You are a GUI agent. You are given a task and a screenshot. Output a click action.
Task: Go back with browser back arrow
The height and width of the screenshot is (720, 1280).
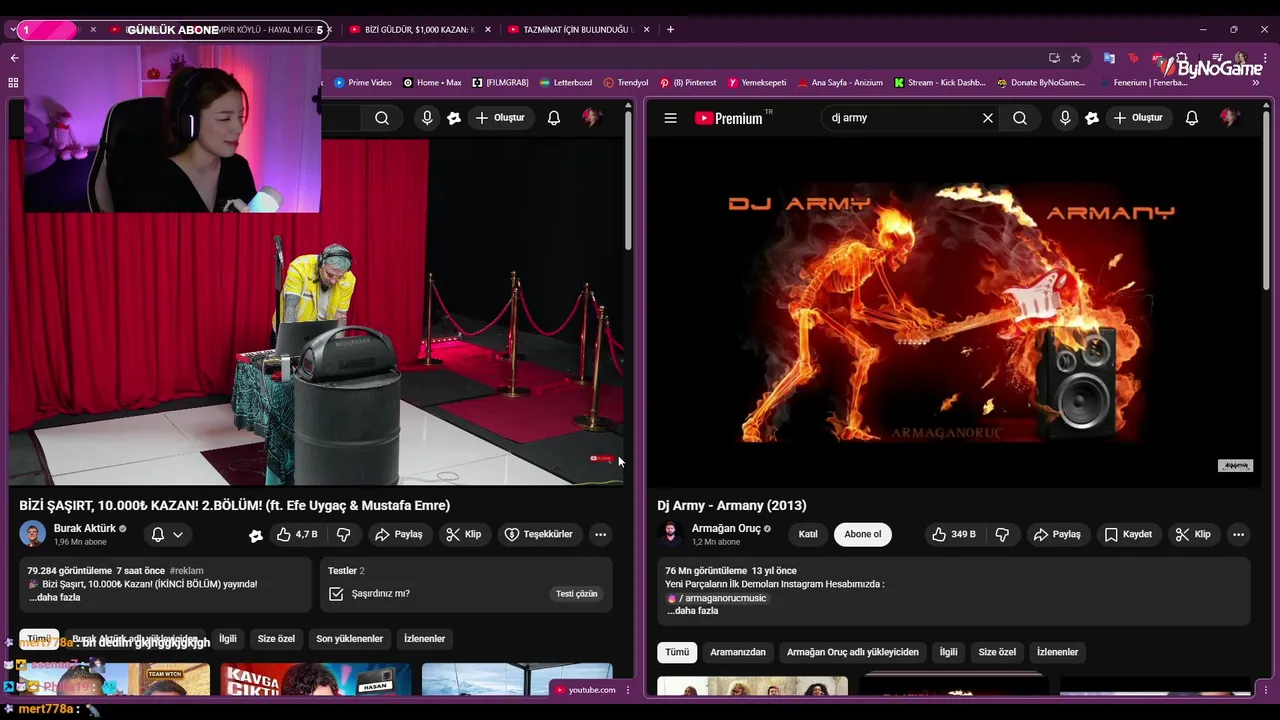pos(14,58)
